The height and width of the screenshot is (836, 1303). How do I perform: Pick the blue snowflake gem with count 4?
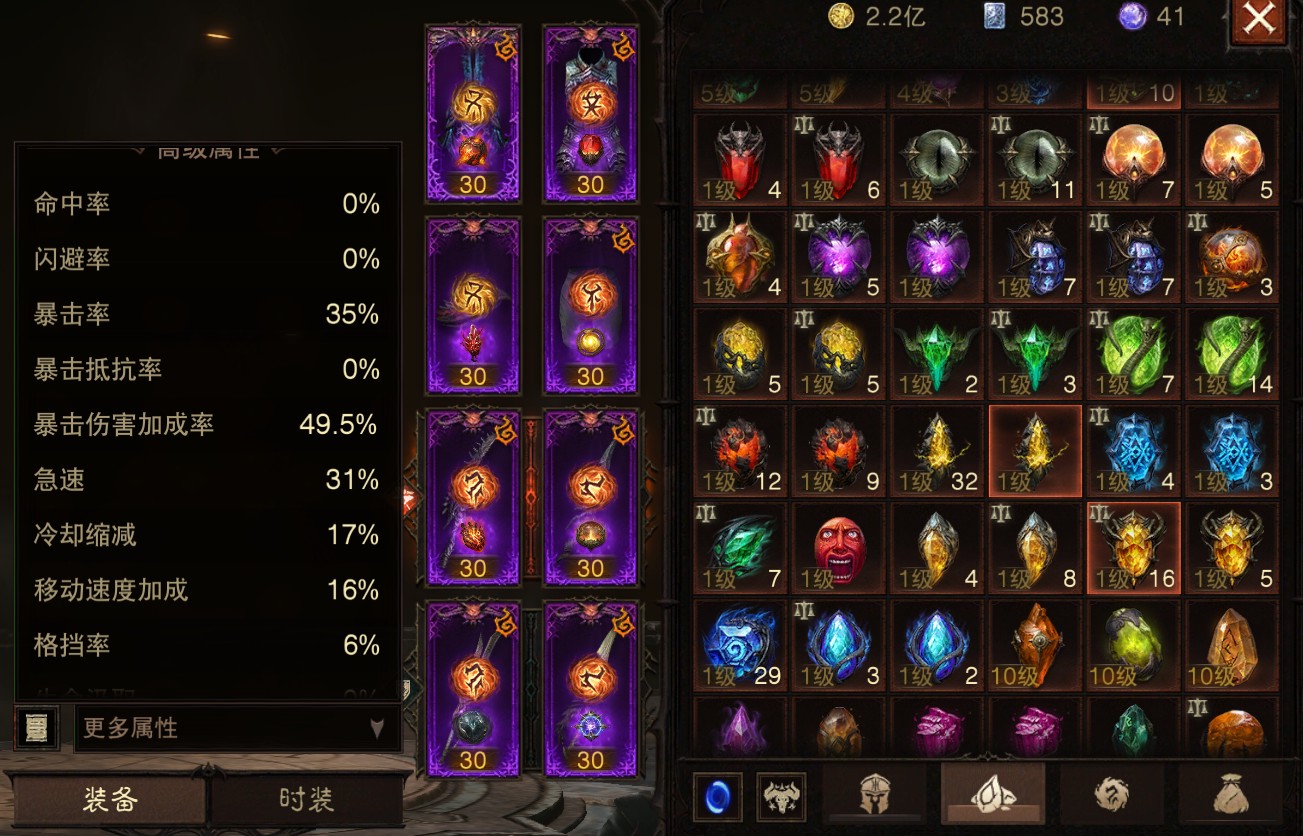pos(1133,451)
